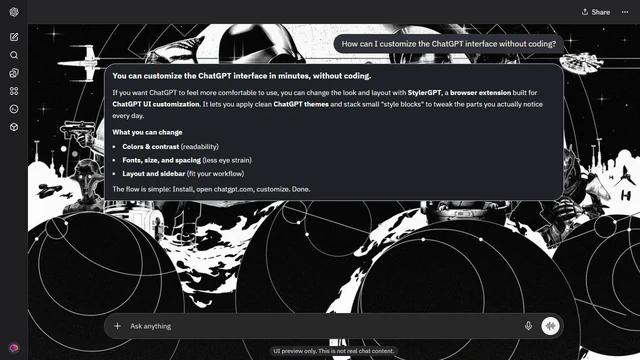Click the plus attach icon in composer

tap(117, 326)
